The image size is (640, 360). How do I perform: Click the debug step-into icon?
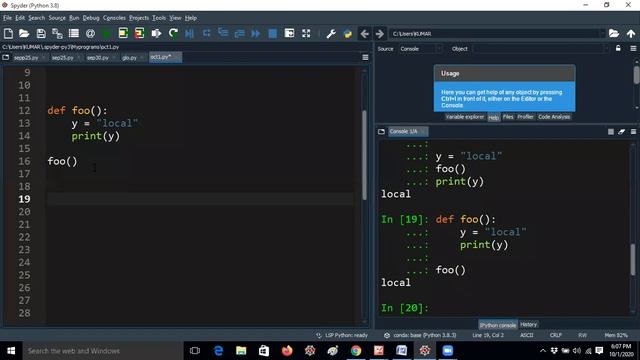[x=223, y=33]
